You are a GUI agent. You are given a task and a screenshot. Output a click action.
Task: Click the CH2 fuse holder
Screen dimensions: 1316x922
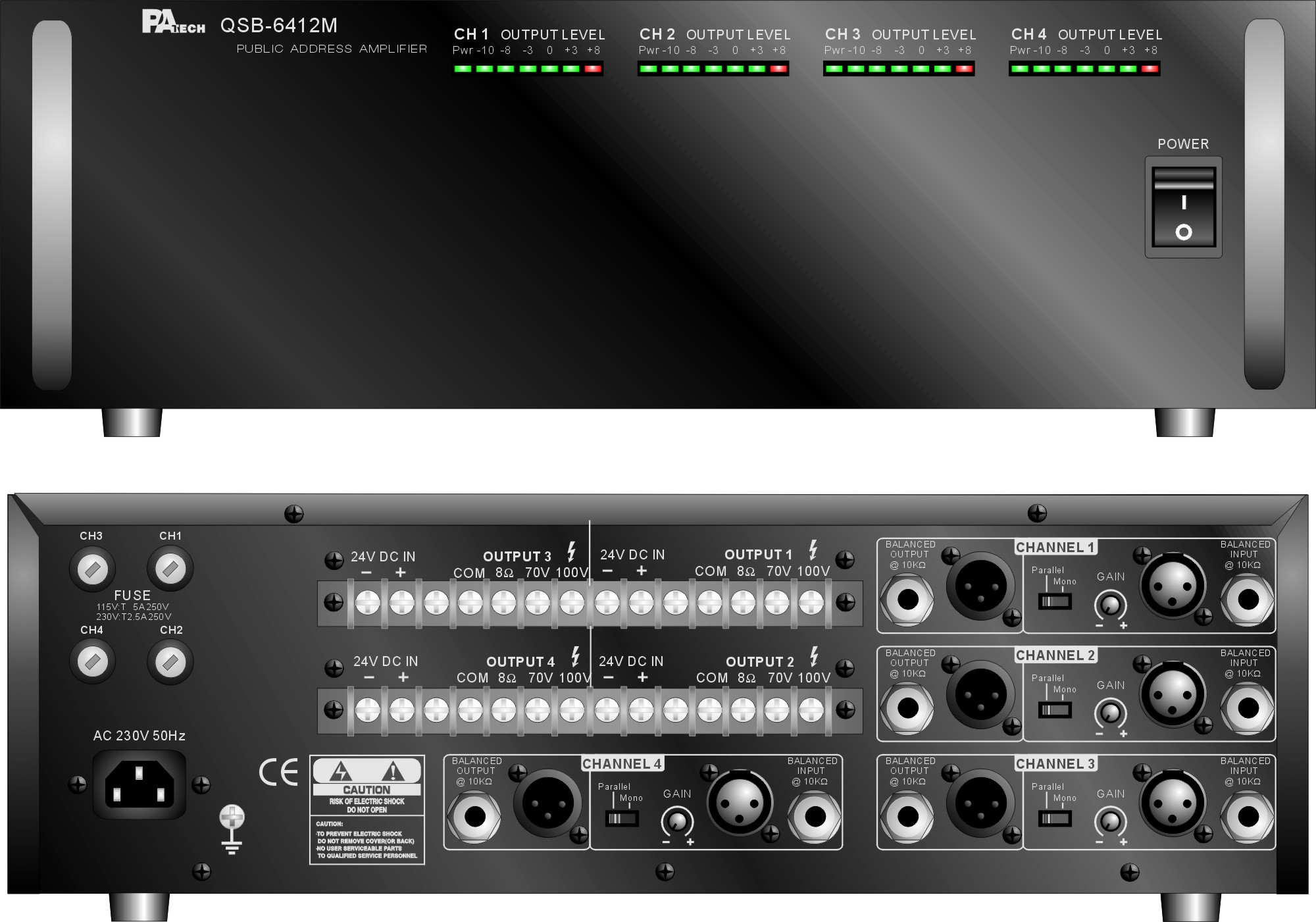point(170,661)
